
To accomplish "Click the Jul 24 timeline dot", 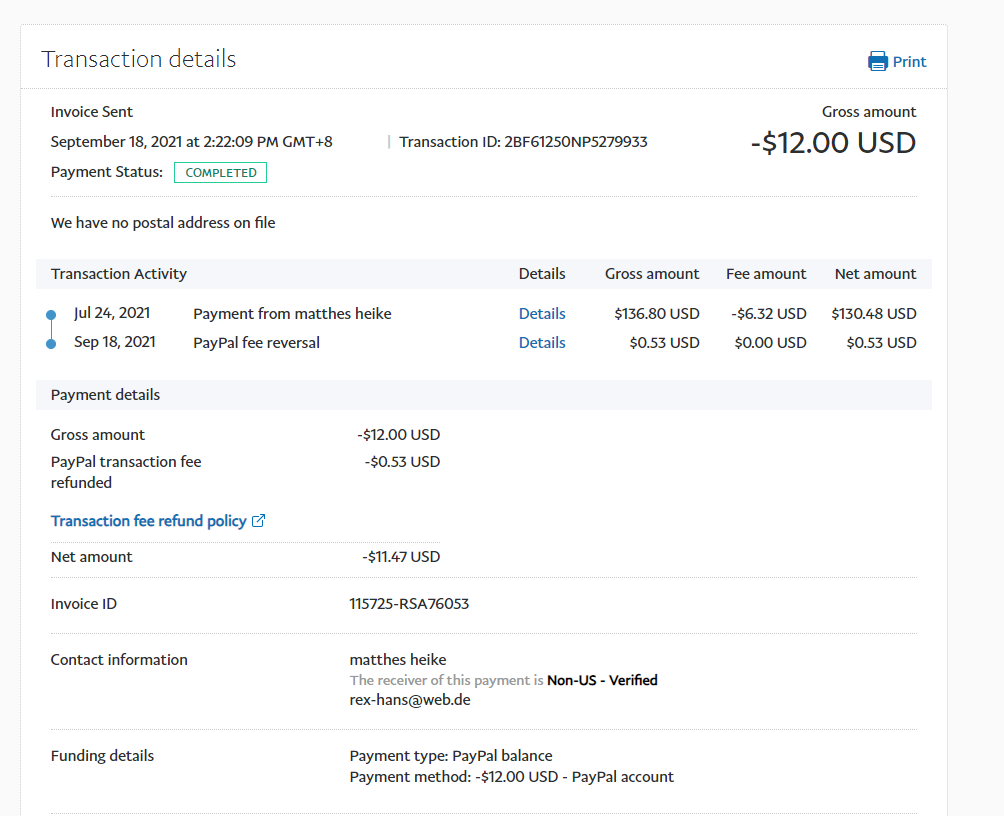I will pyautogui.click(x=51, y=315).
